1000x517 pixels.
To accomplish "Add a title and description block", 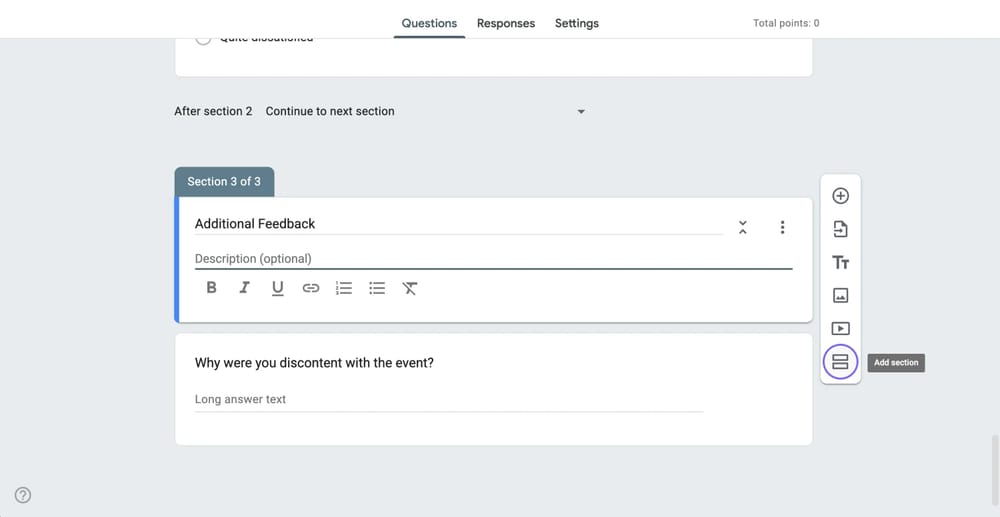I will tap(840, 262).
